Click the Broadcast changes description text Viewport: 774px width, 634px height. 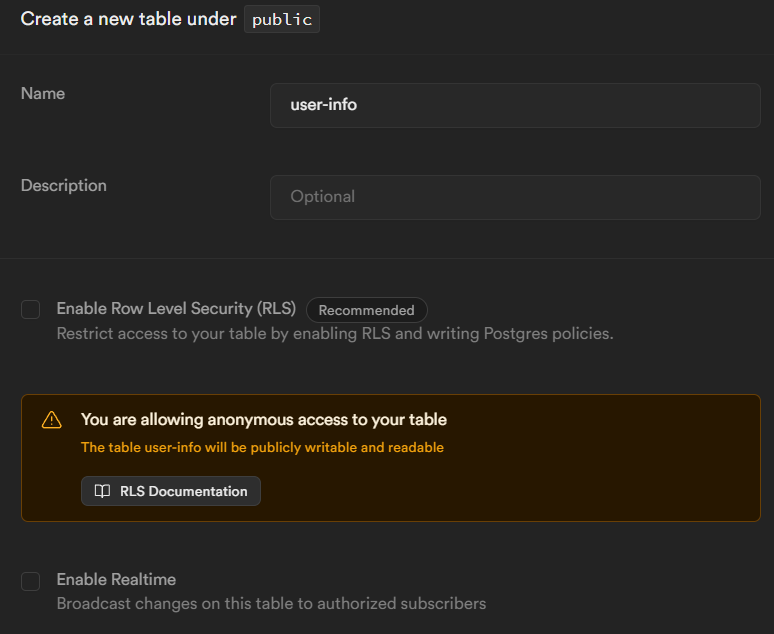pos(271,604)
